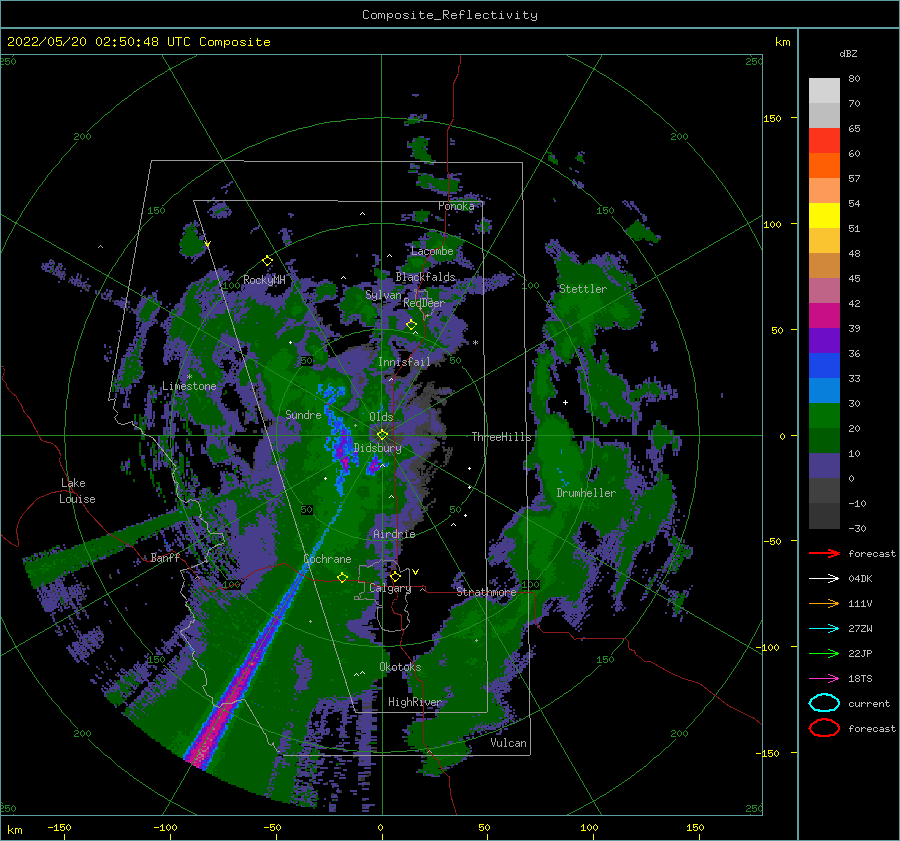This screenshot has width=900, height=841.
Task: Click the Vulcan city label
Action: click(508, 743)
